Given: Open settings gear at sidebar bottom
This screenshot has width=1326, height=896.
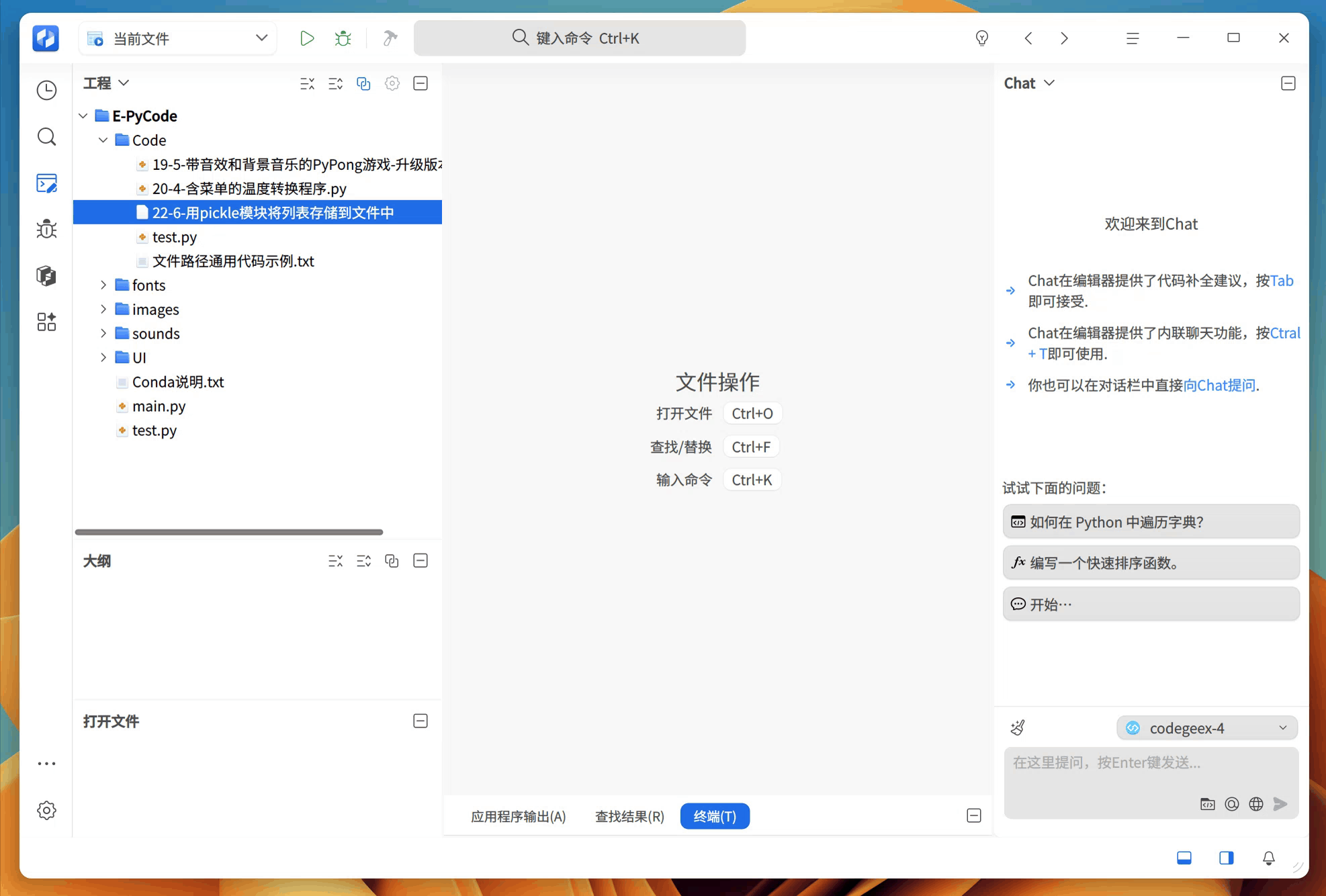Looking at the screenshot, I should pyautogui.click(x=46, y=810).
